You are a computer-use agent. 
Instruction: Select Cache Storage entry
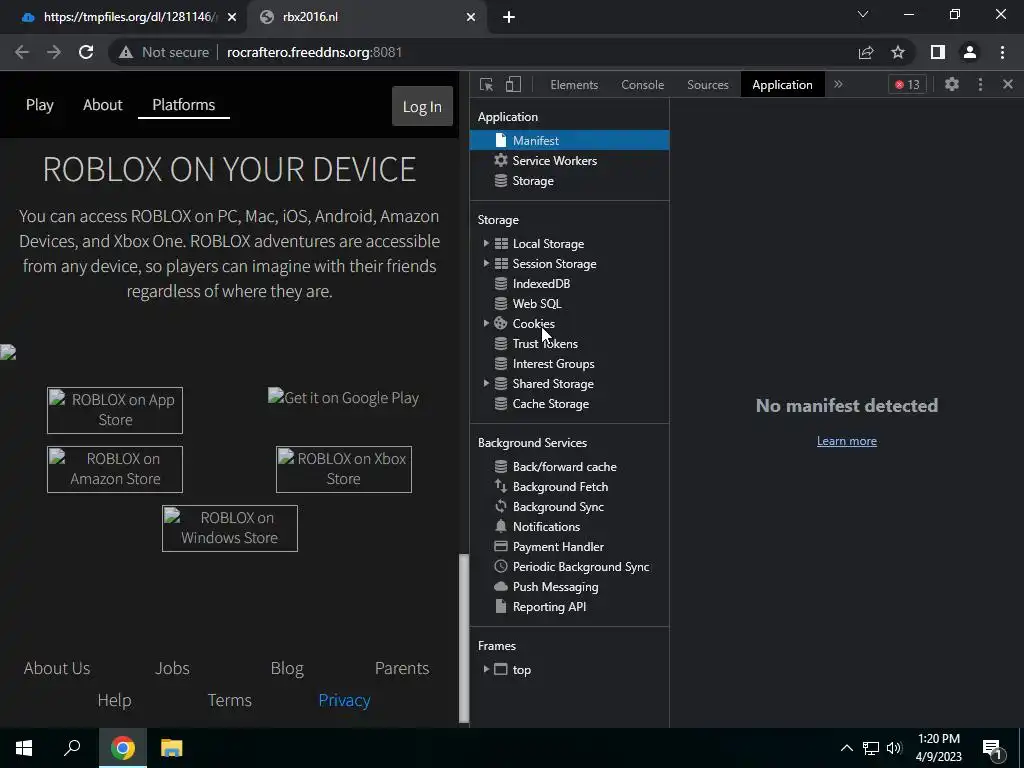[x=551, y=404]
